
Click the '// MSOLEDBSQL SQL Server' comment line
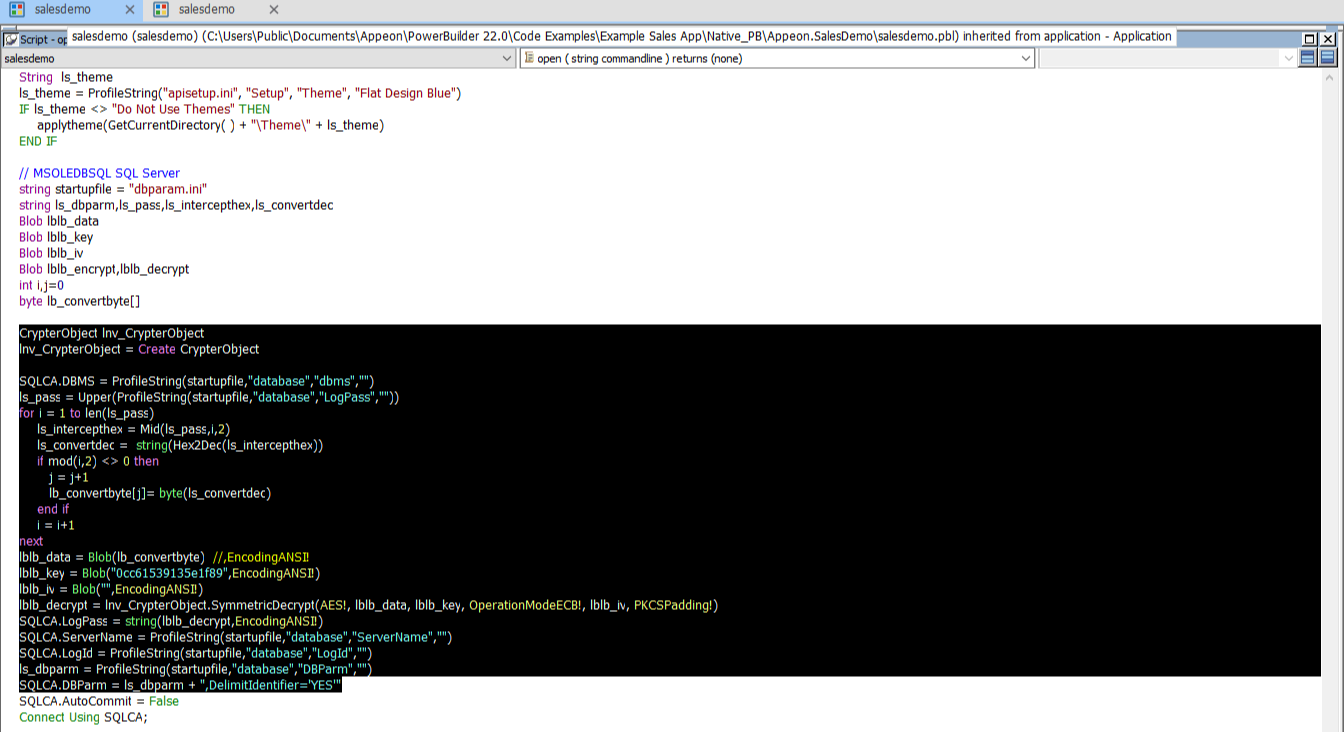(x=99, y=173)
